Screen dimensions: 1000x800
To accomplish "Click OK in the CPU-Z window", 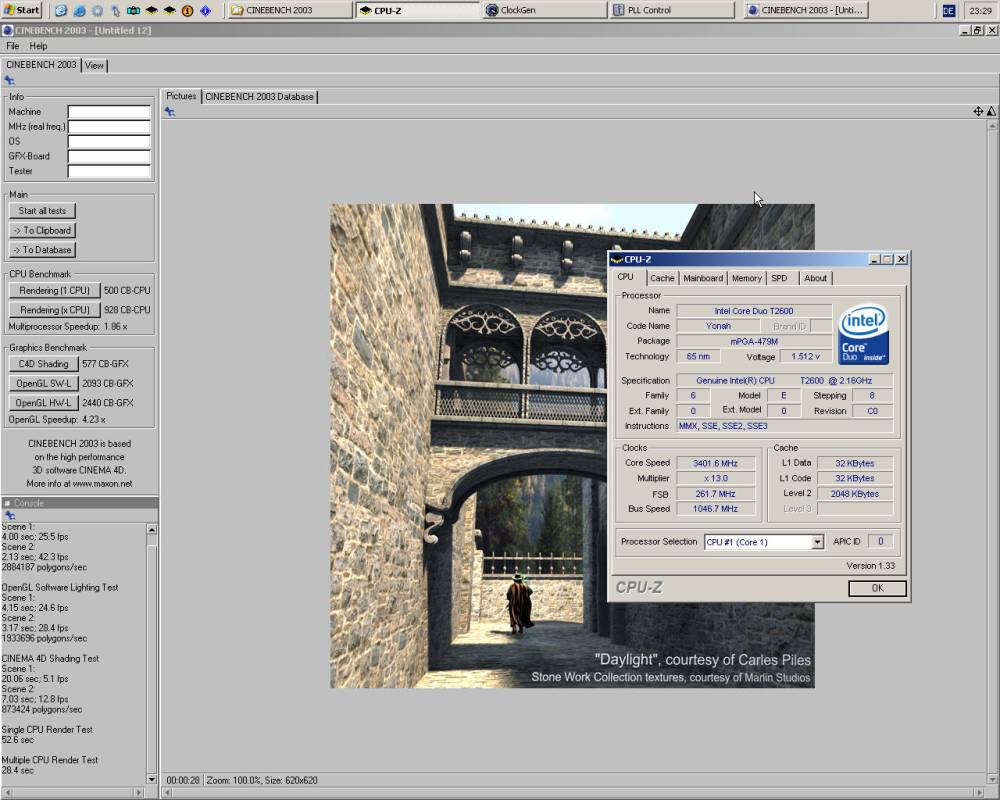I will tap(877, 588).
